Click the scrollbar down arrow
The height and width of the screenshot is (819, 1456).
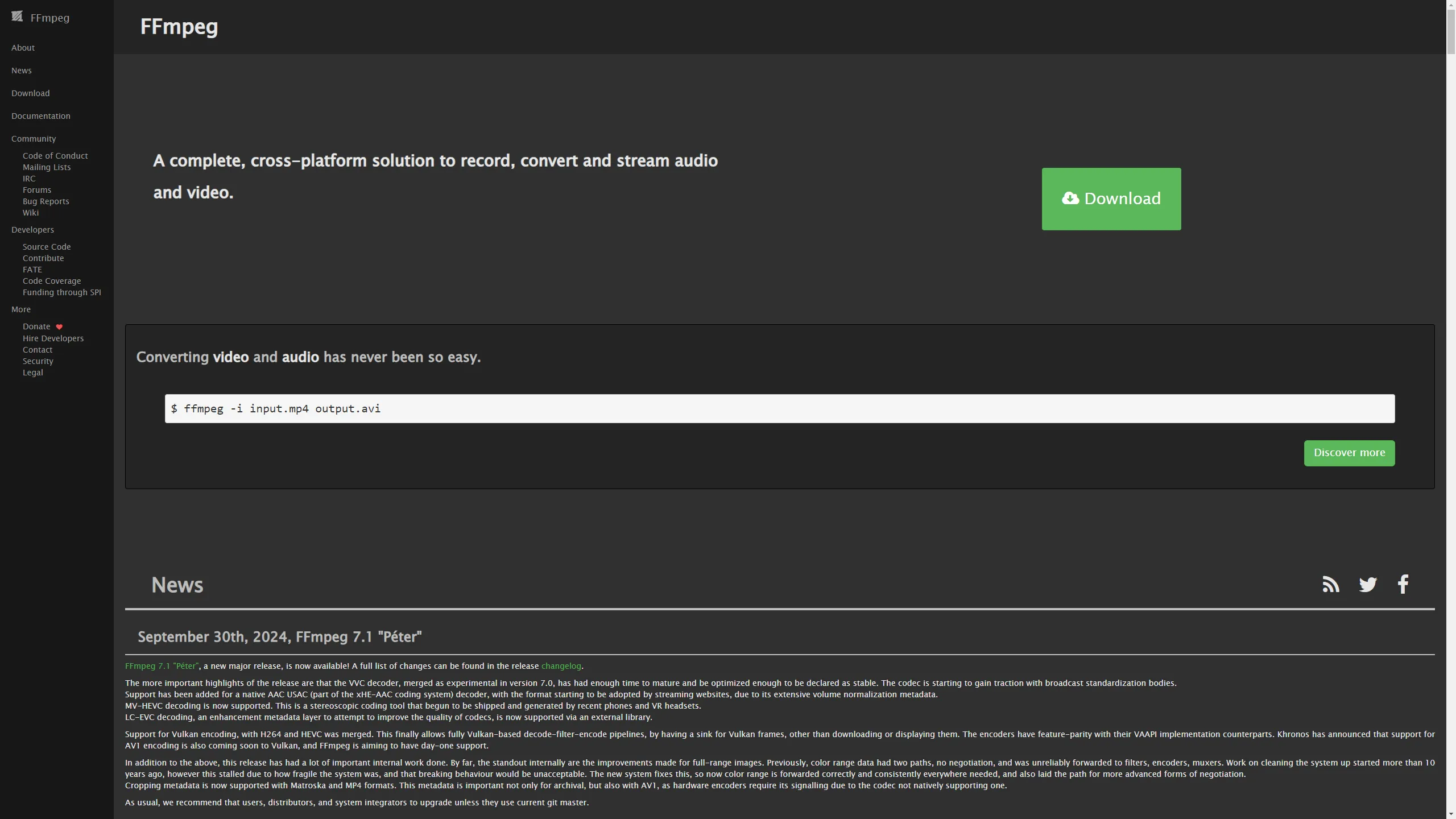[x=1451, y=814]
